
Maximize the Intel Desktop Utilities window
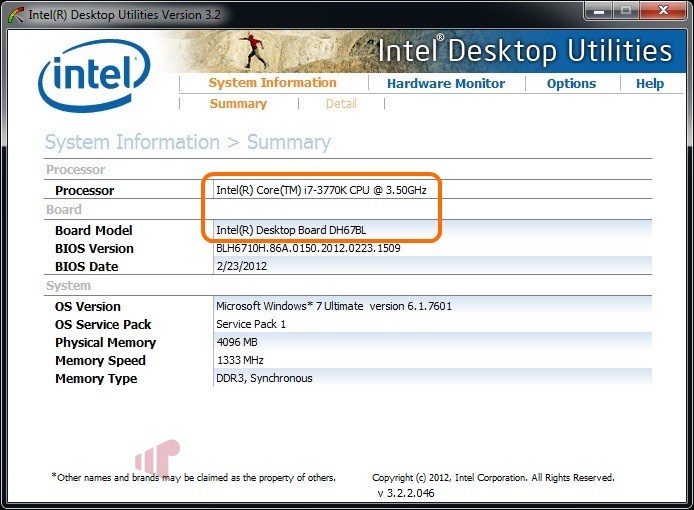point(626,11)
